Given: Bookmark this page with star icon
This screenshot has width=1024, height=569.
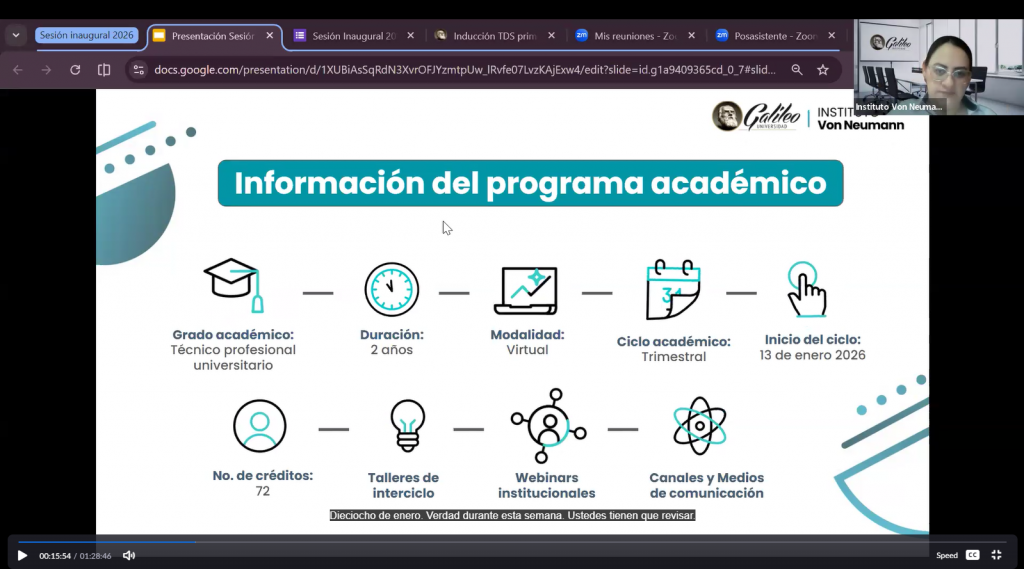Looking at the screenshot, I should tap(823, 70).
